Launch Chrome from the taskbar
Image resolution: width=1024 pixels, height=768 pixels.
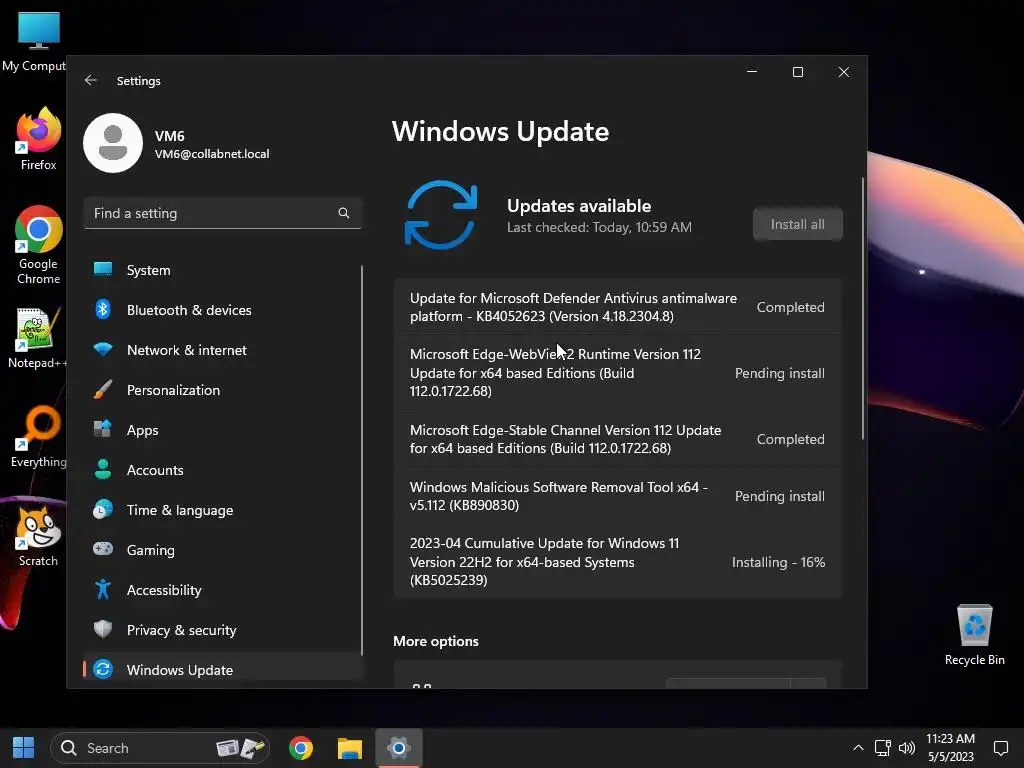click(300, 748)
